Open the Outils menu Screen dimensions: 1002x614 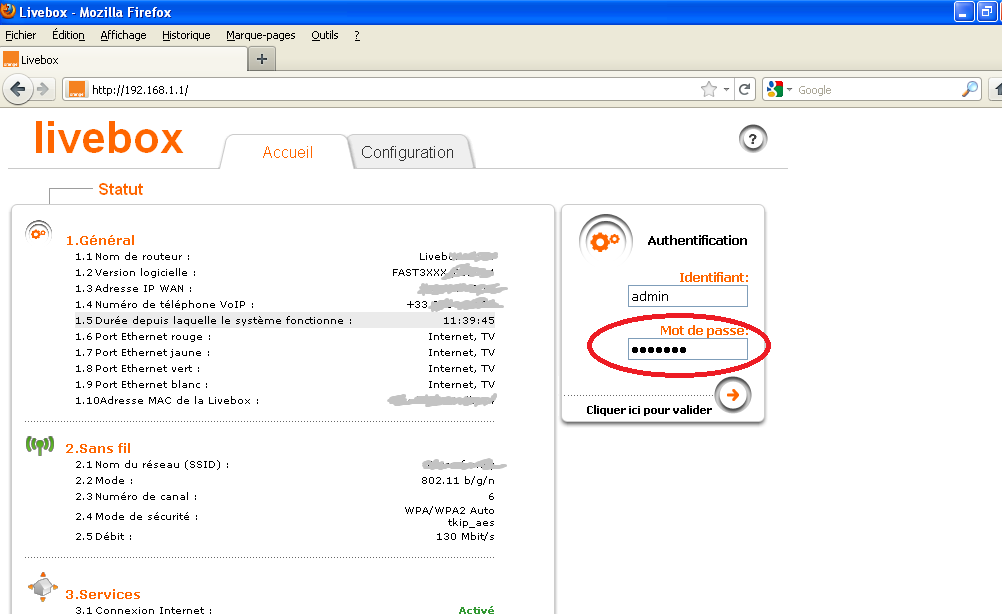click(325, 35)
